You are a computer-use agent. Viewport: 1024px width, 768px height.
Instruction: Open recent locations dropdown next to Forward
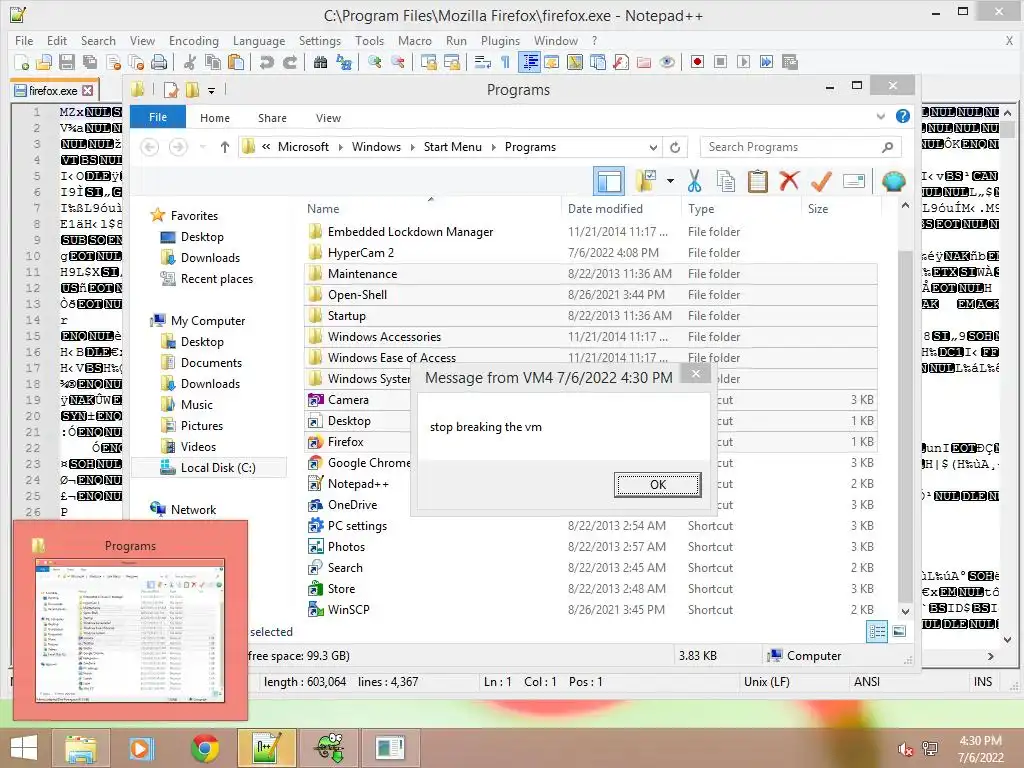click(202, 147)
